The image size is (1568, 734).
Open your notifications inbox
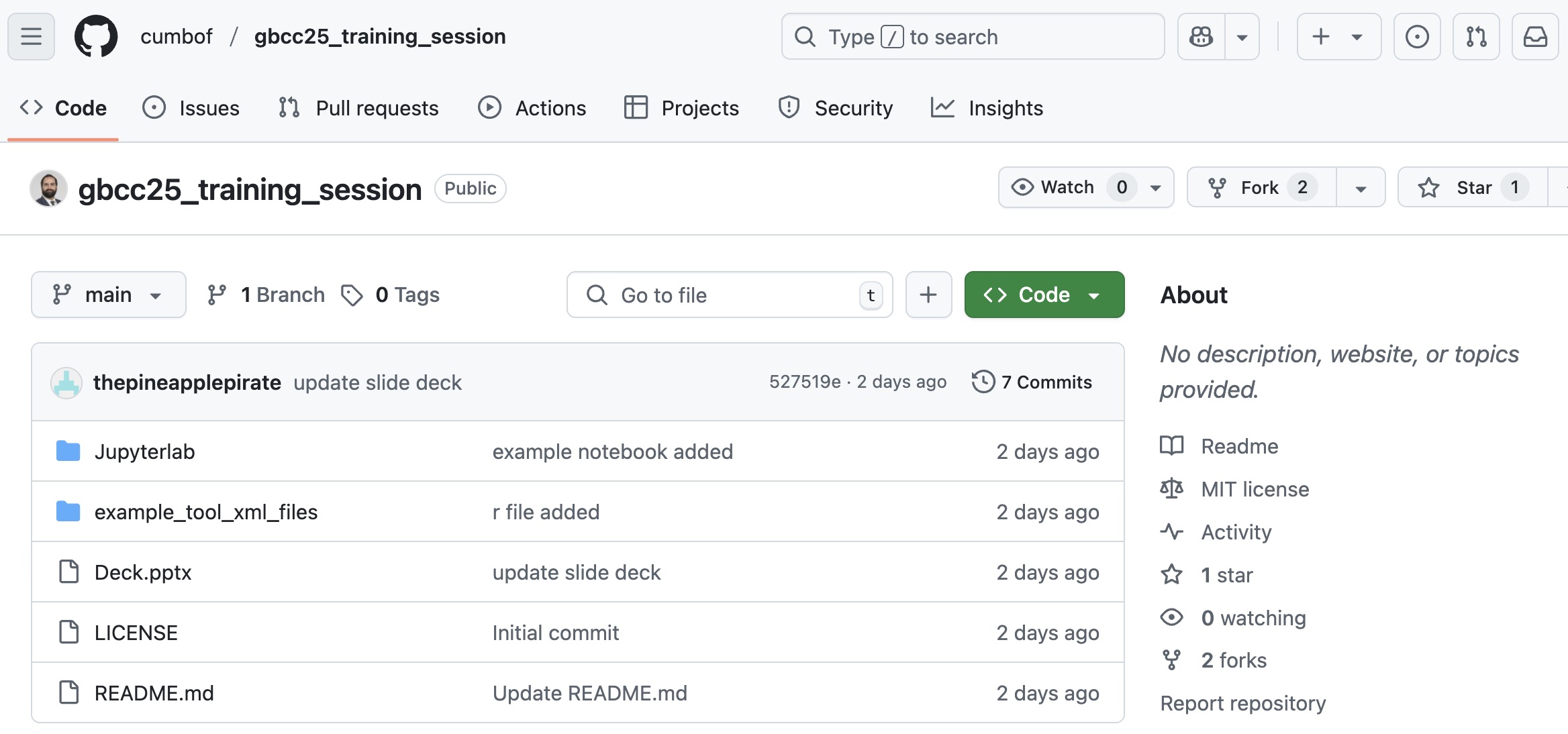click(1535, 36)
